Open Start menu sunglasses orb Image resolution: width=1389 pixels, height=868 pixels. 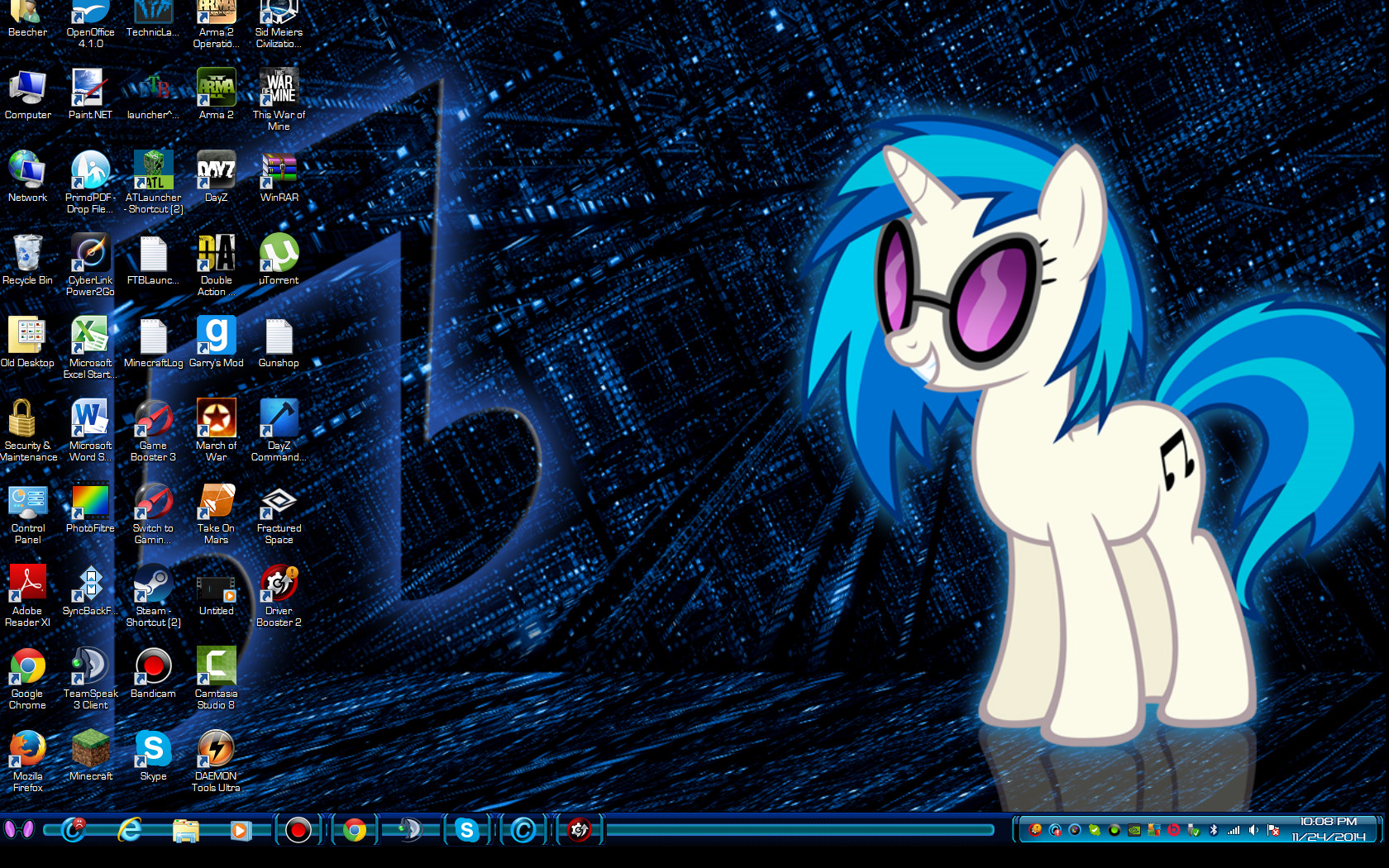[x=18, y=829]
